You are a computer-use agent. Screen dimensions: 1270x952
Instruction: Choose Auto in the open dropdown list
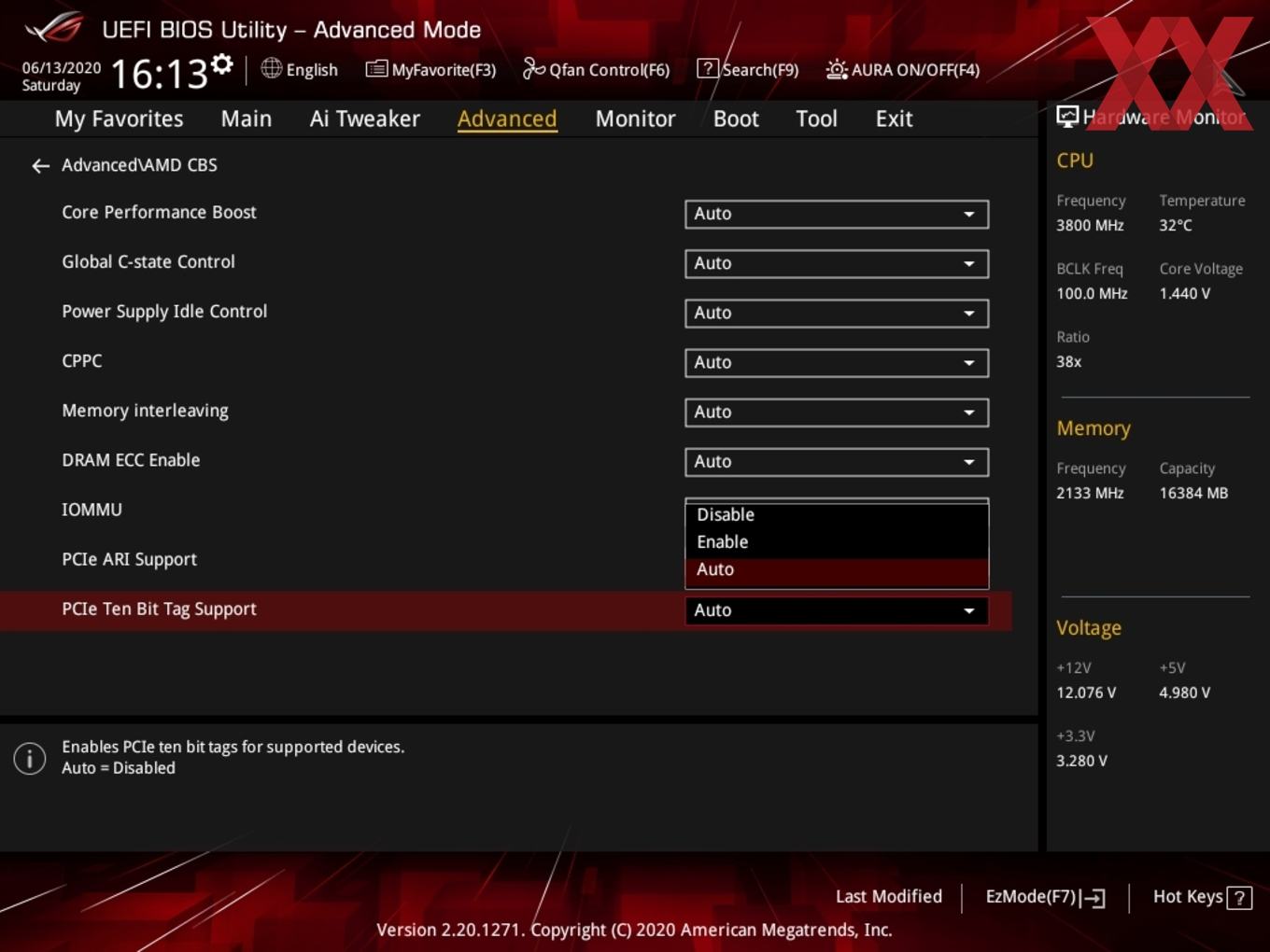tap(837, 569)
